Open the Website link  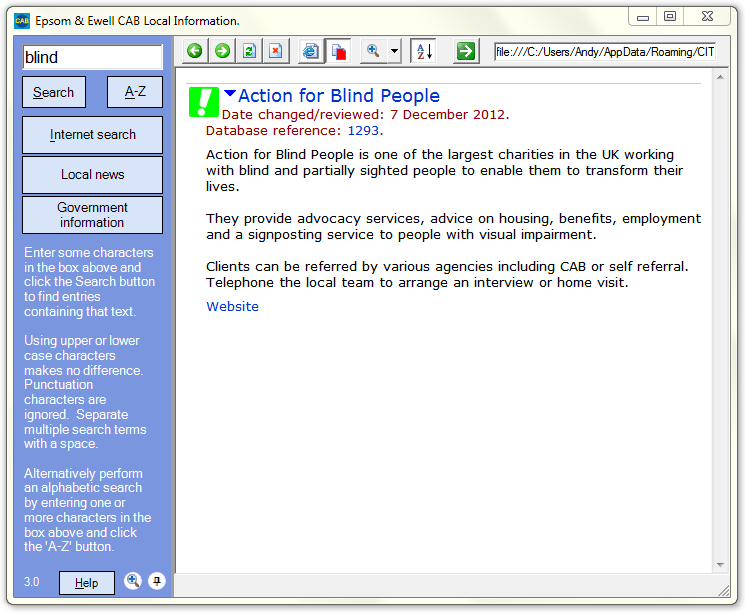232,306
